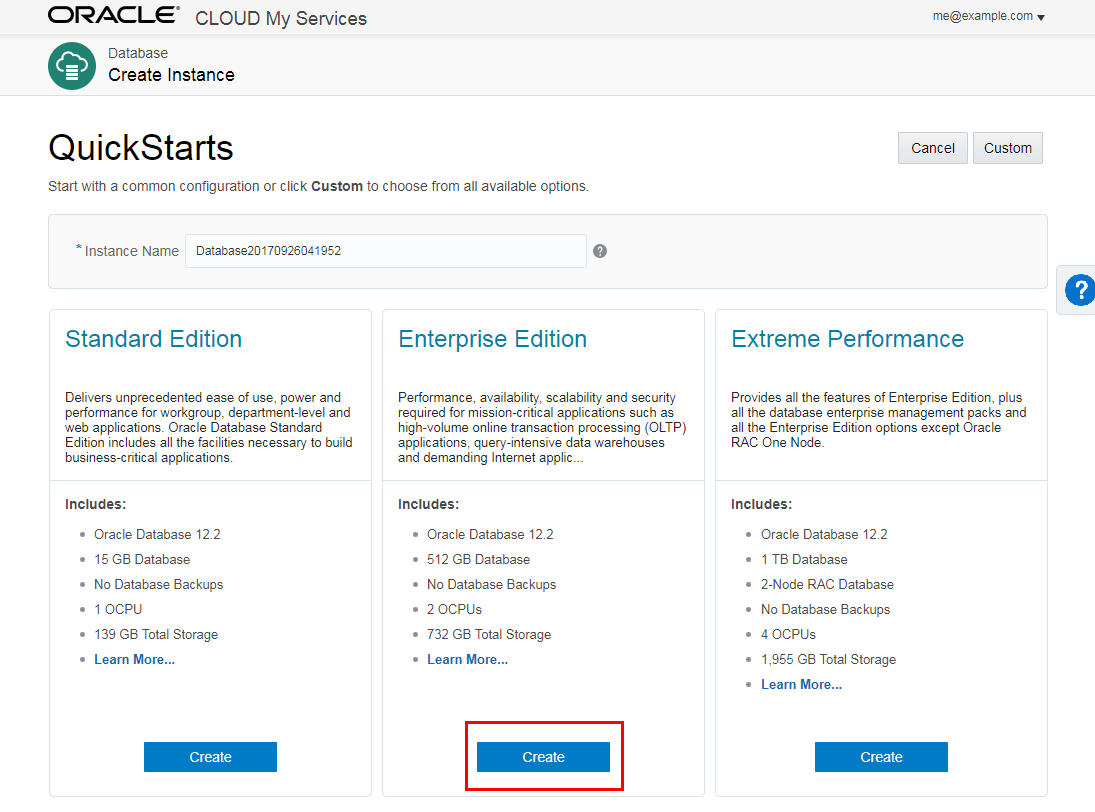Image resolution: width=1095 pixels, height=812 pixels.
Task: Click the Custom button
Action: (x=1007, y=148)
